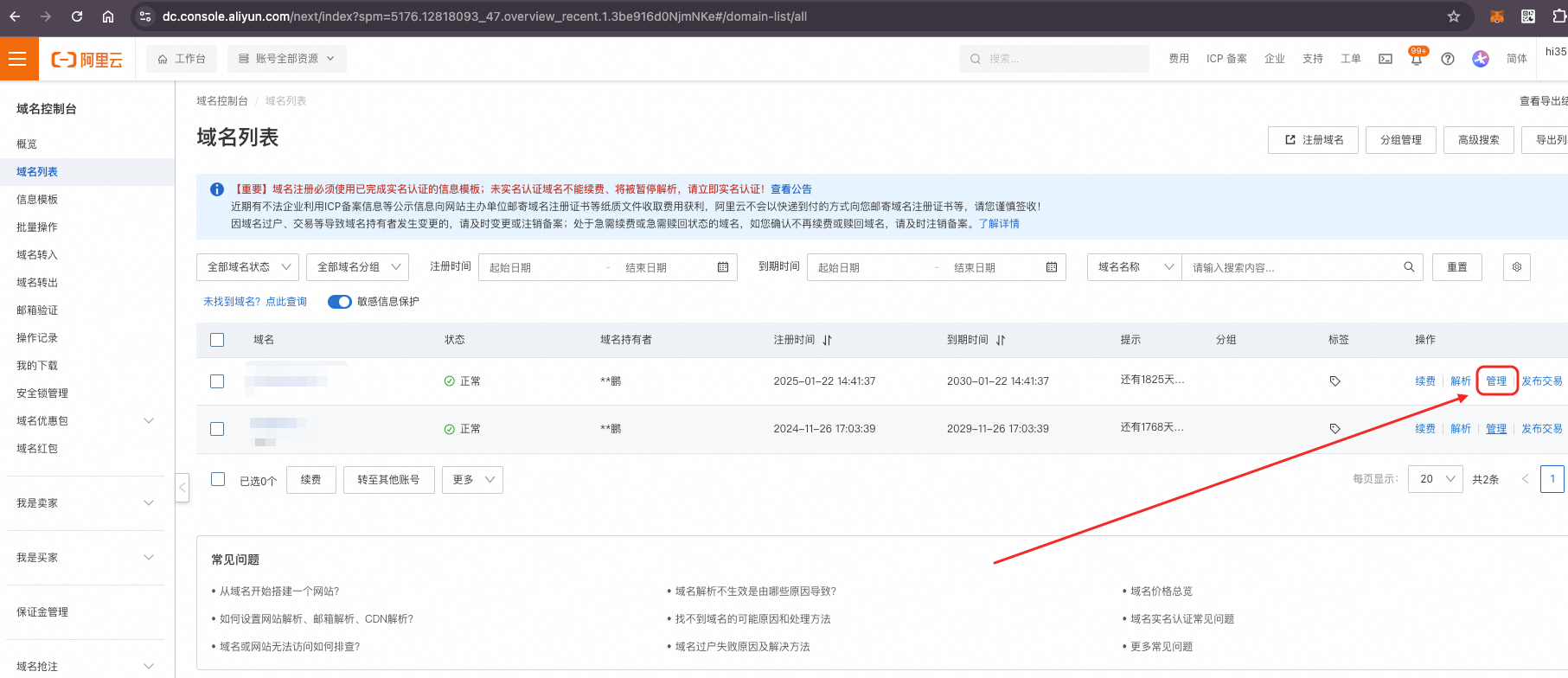Collapse the sidebar with the handle arrow
The image size is (1568, 678).
[x=182, y=487]
